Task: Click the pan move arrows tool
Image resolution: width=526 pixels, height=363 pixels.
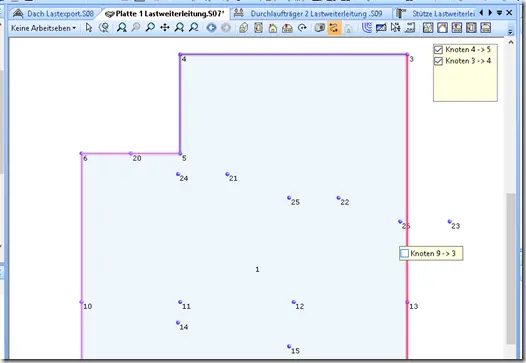Action: click(165, 28)
